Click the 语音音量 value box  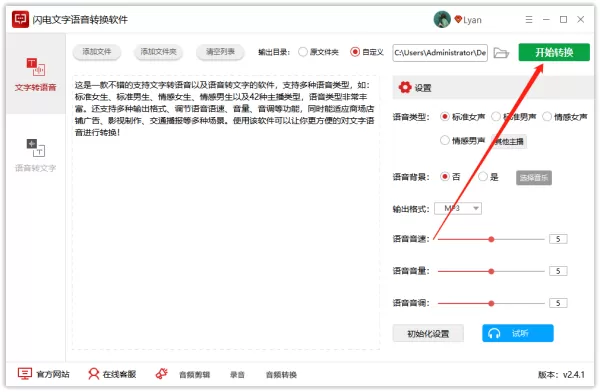[x=558, y=271]
